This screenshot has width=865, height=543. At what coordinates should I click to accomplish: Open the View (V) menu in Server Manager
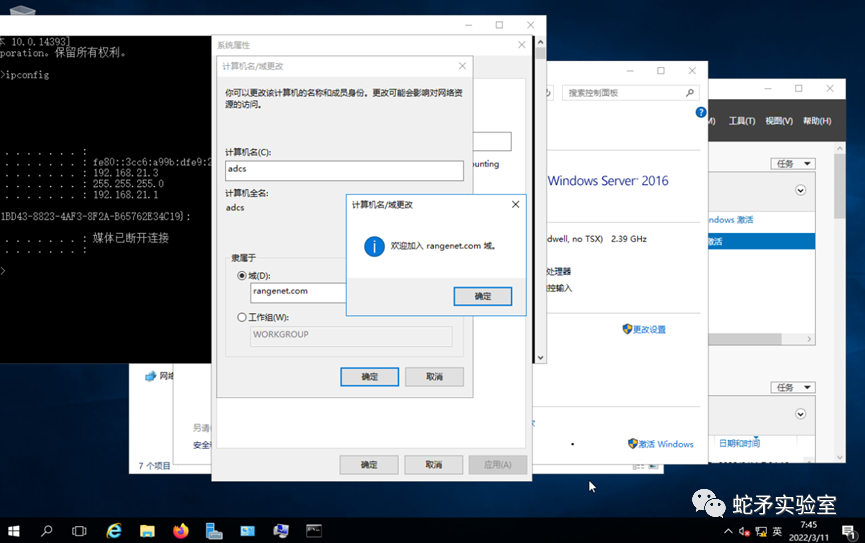779,121
